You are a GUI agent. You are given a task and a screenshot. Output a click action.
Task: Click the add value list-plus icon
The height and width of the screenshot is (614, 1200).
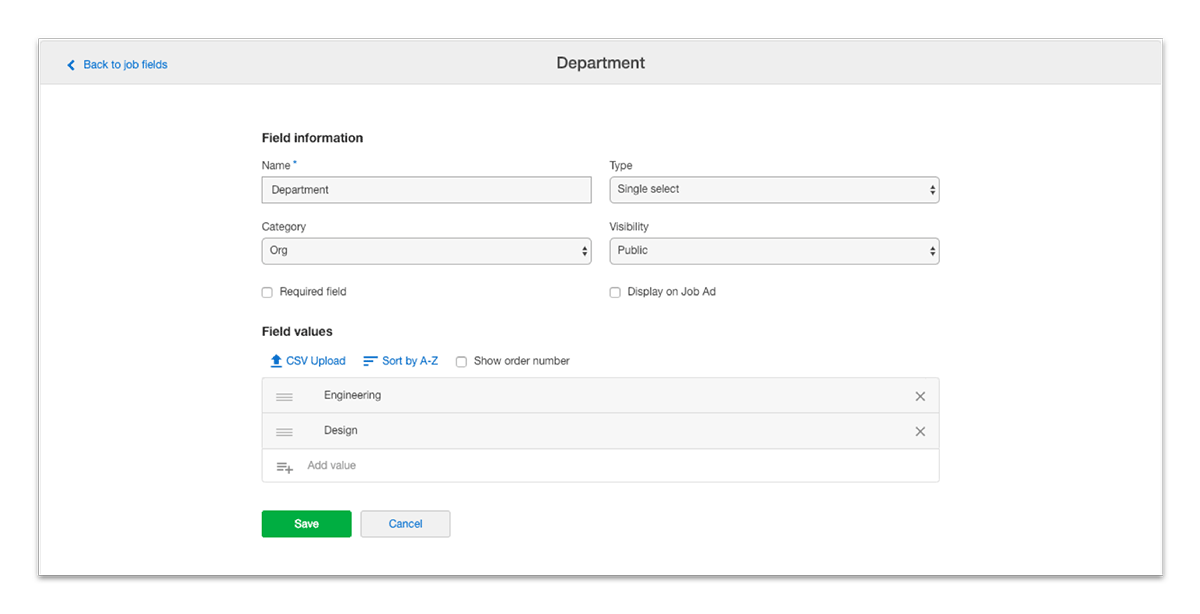284,467
